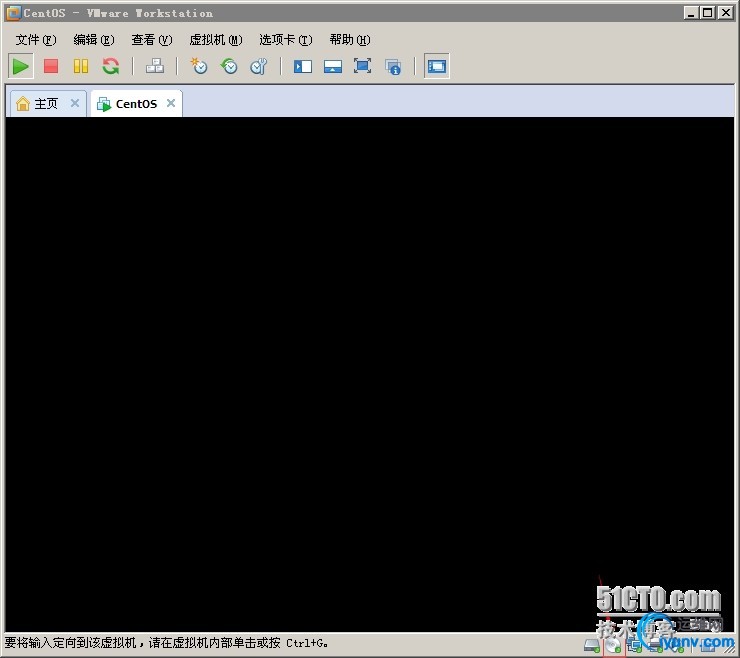The height and width of the screenshot is (658, 740).
Task: Send Ctrl+Alt+Del via keyboard keys icon
Action: point(155,66)
